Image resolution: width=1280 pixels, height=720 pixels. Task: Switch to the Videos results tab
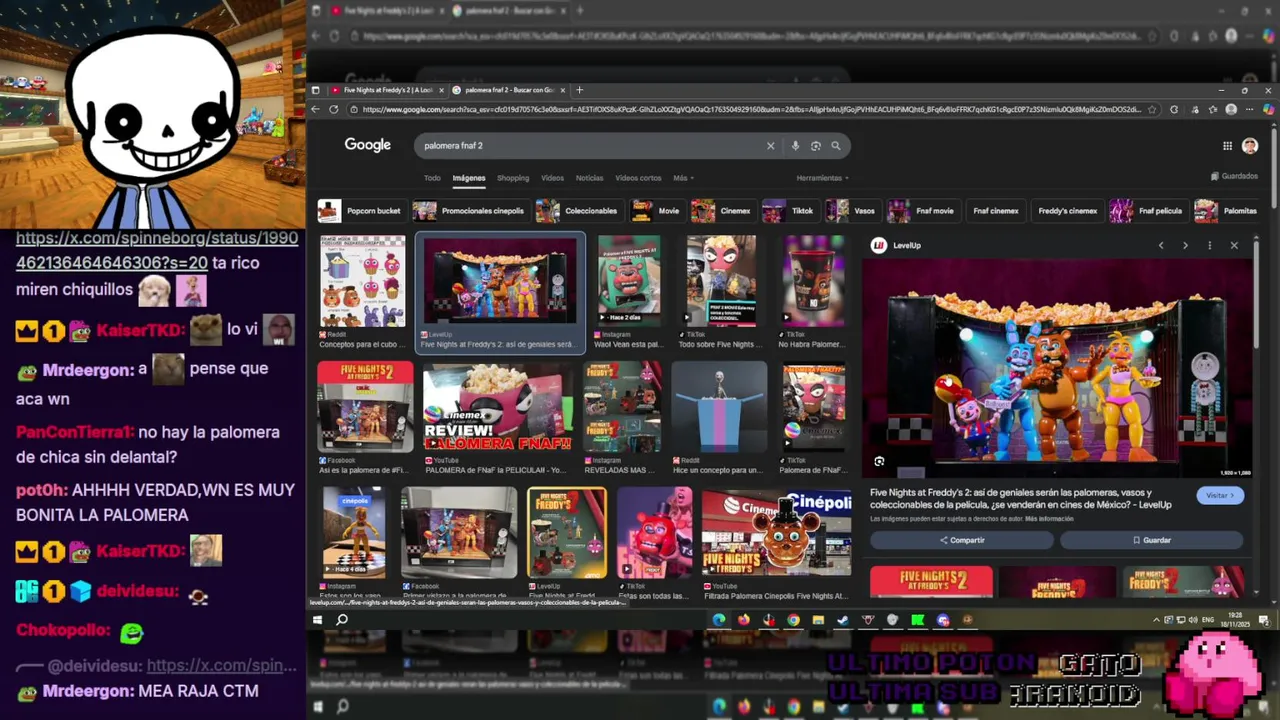[552, 178]
